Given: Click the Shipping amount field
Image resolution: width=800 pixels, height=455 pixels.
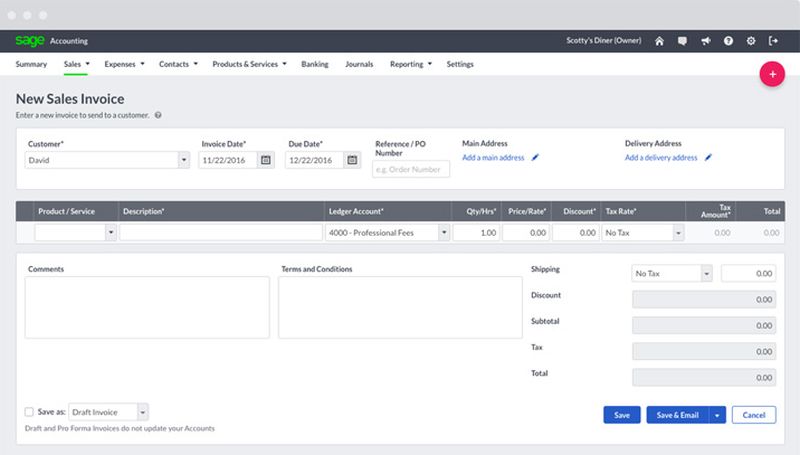Looking at the screenshot, I should click(748, 273).
